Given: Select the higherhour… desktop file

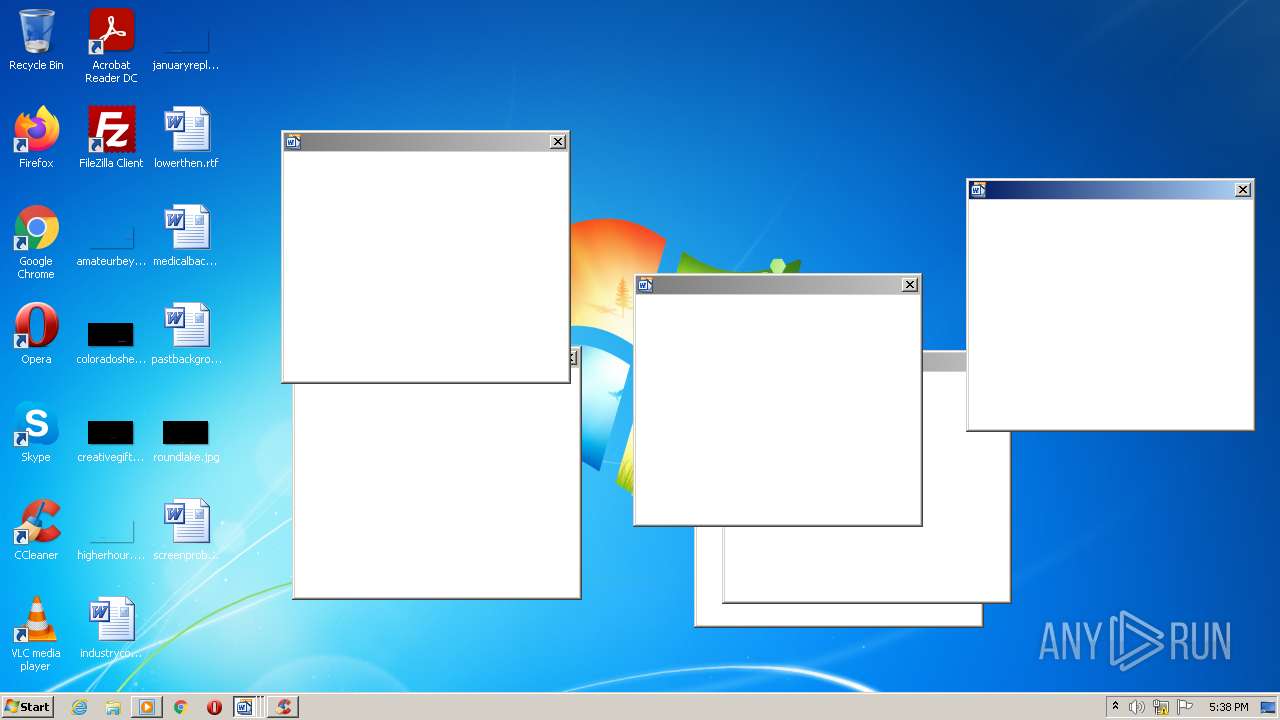Looking at the screenshot, I should [111, 537].
